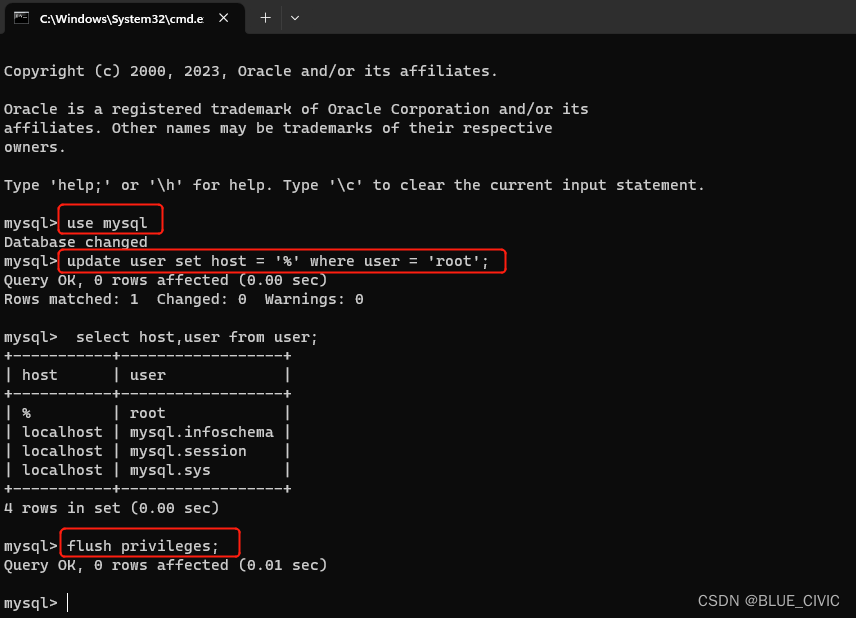This screenshot has width=856, height=618.
Task: Click the 'user' column header
Action: coord(147,375)
